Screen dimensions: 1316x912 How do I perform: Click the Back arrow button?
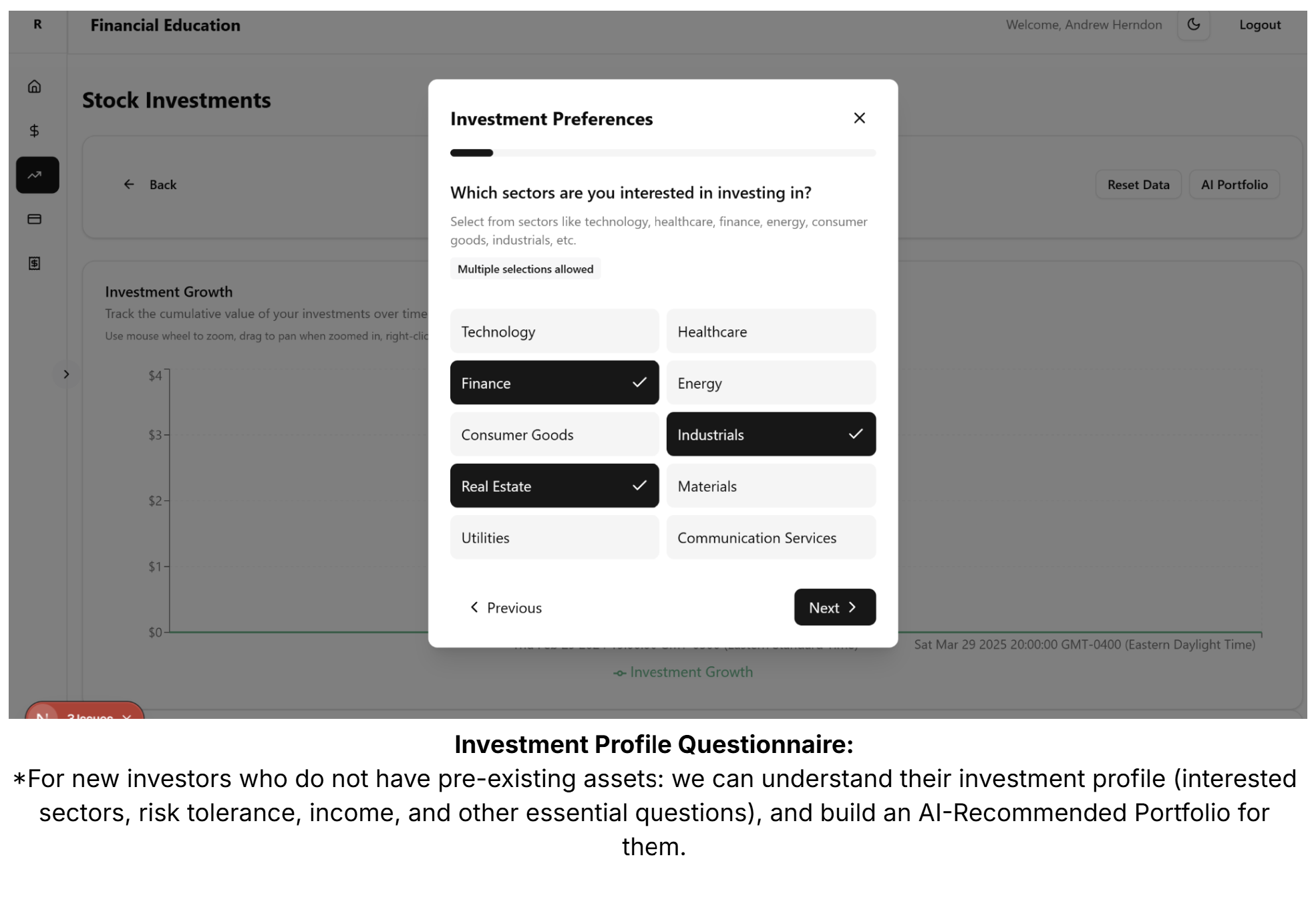[x=150, y=184]
